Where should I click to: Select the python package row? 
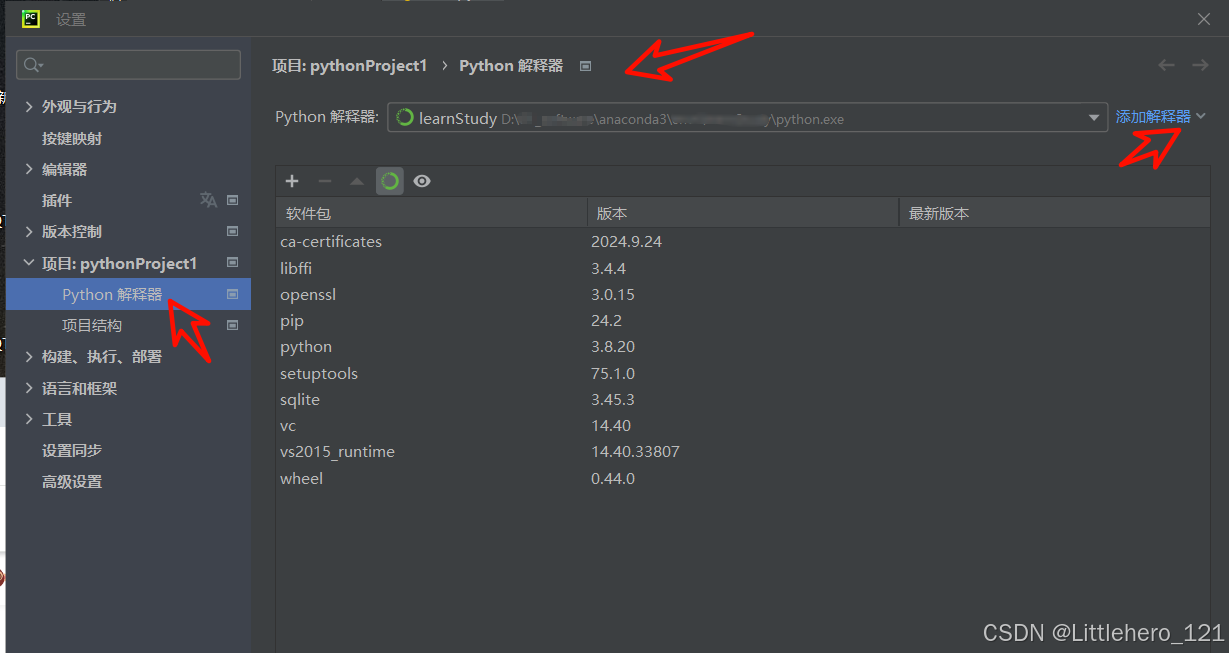tap(743, 346)
